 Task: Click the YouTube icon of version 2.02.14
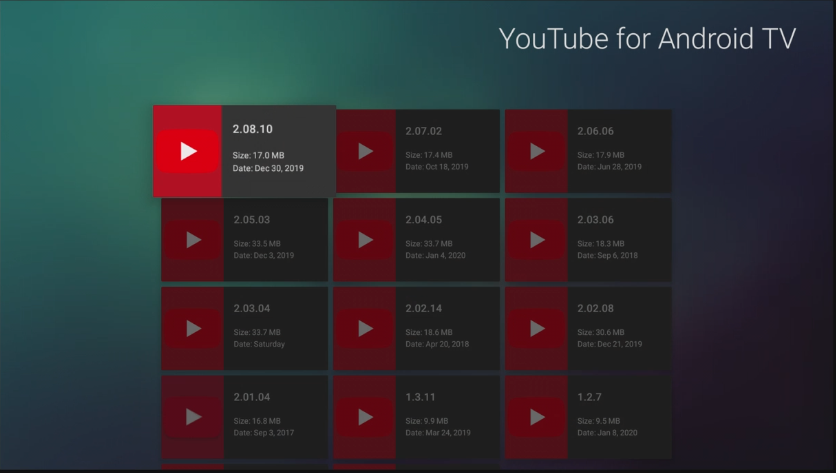tap(365, 328)
